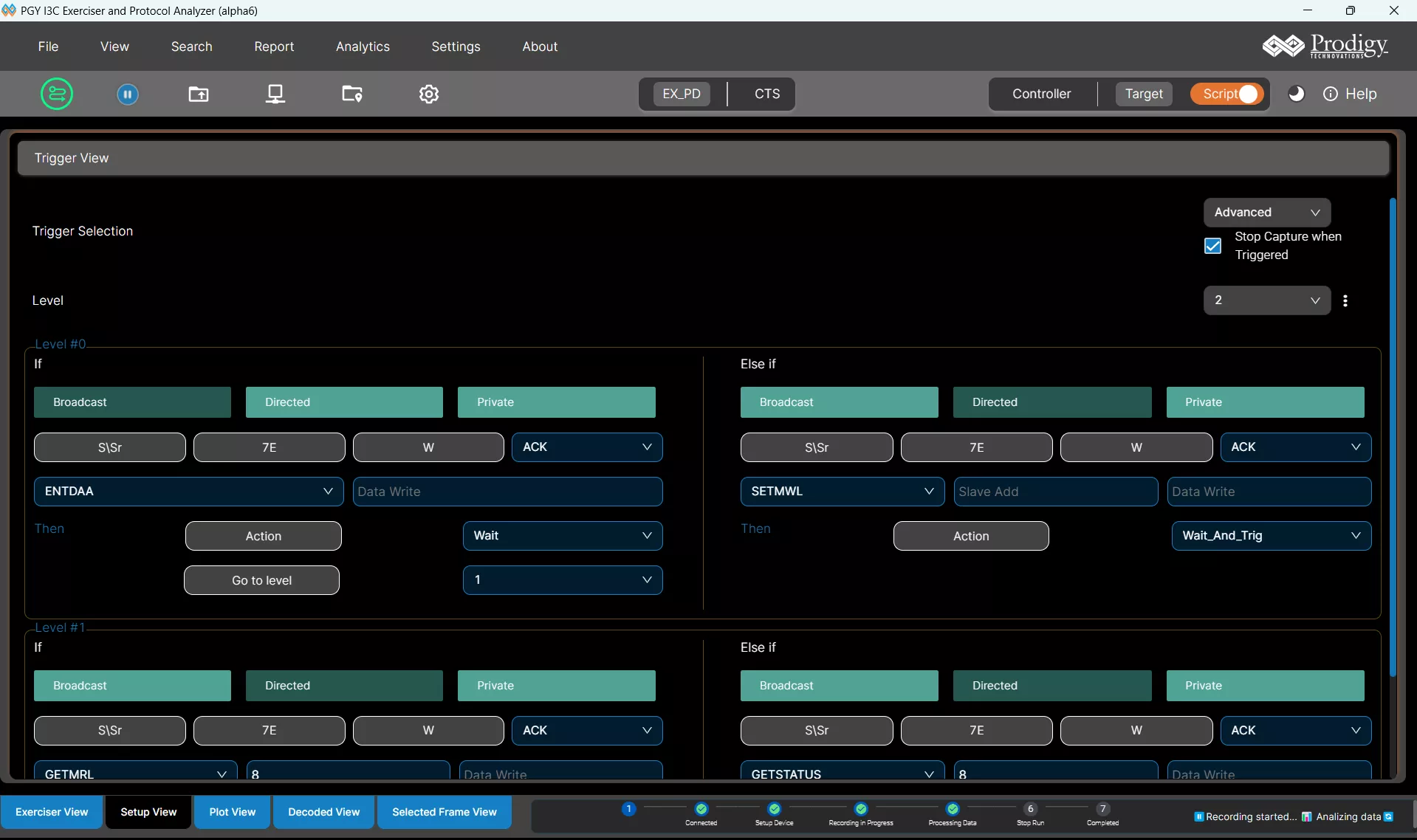Toggle dark mode moon icon
Screen dimensions: 1417x840
(x=1296, y=94)
